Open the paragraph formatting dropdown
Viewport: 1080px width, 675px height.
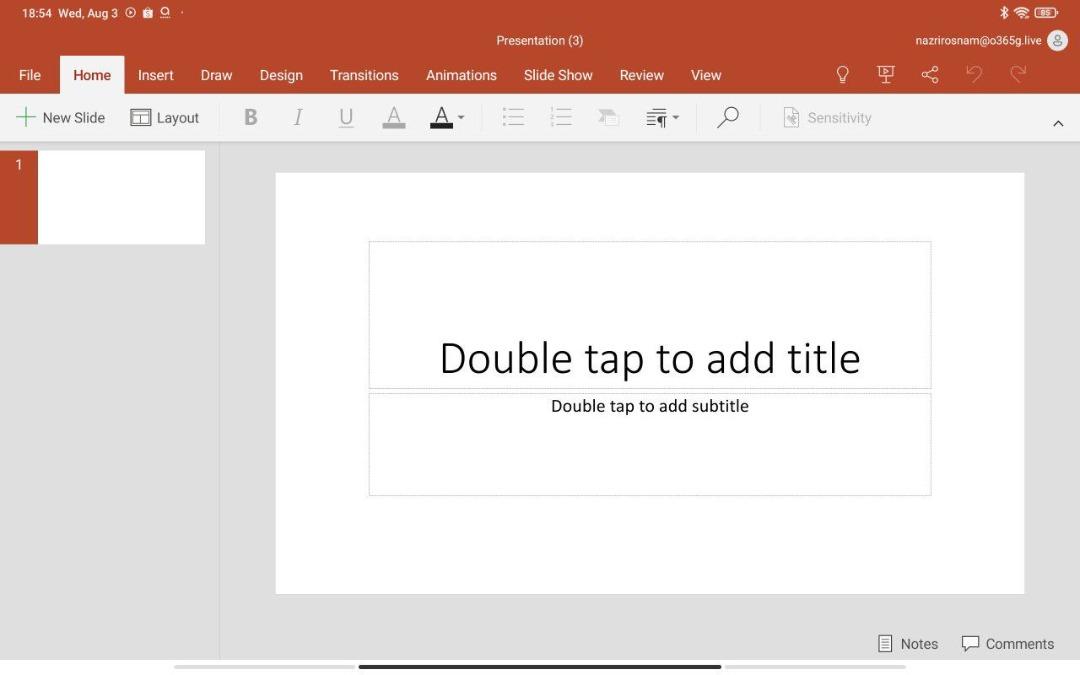662,118
